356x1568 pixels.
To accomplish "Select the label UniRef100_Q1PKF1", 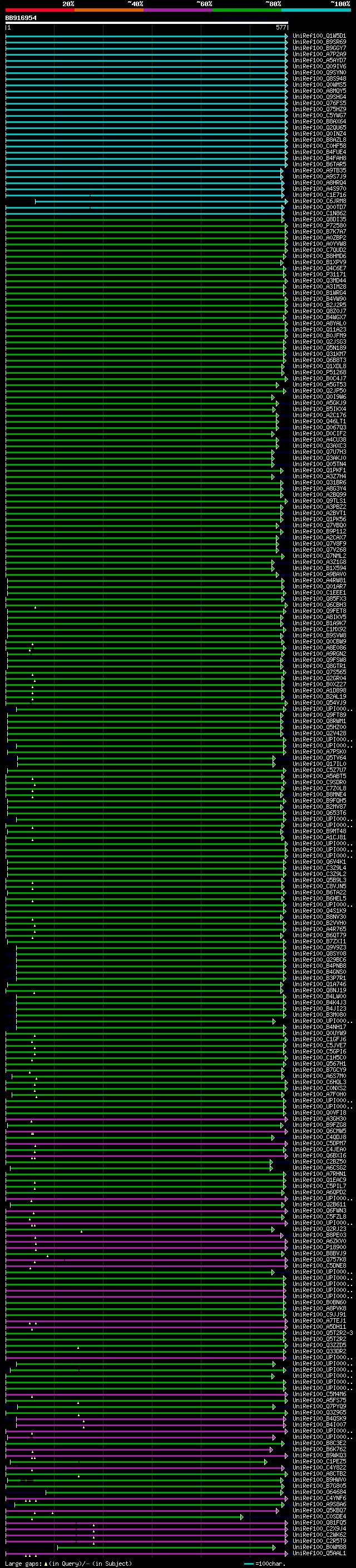I will point(319,470).
